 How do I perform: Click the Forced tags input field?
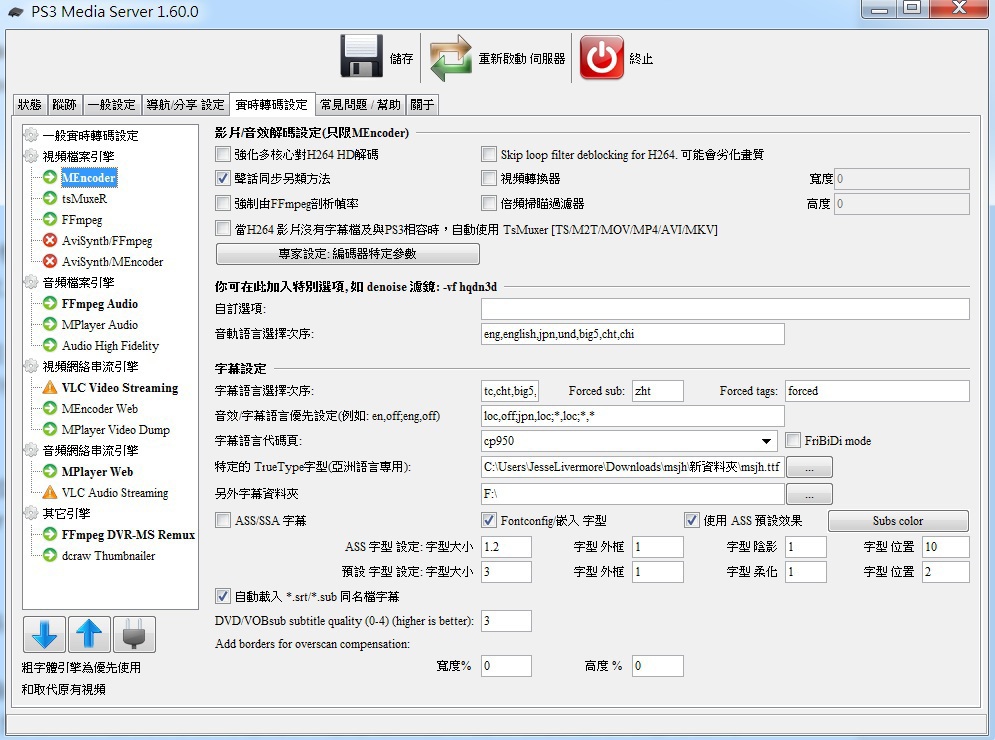877,391
